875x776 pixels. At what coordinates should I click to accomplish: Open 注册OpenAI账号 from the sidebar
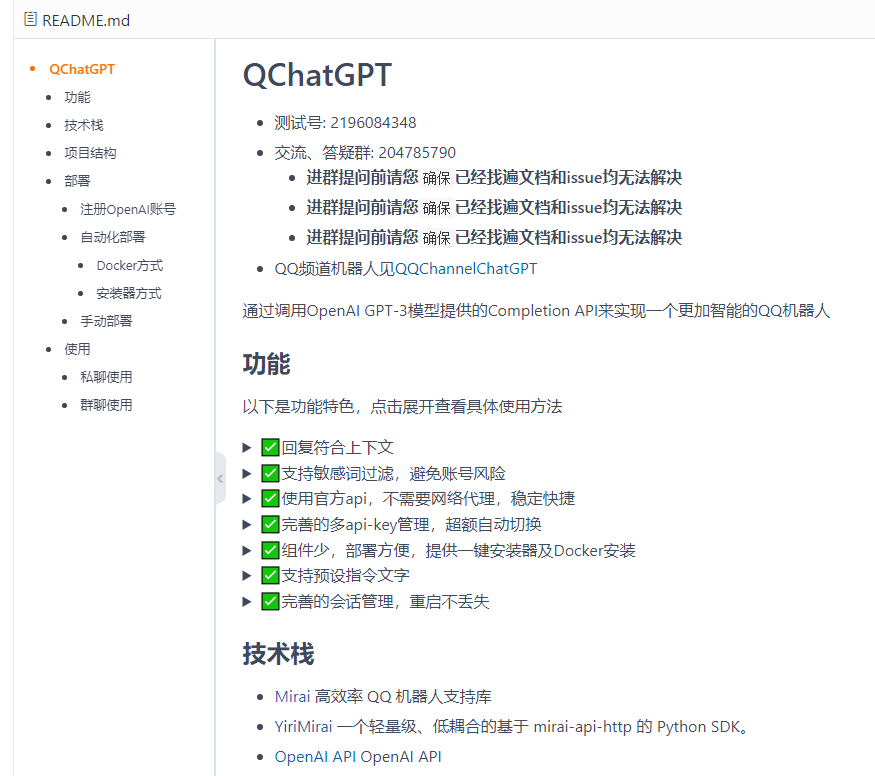[128, 209]
